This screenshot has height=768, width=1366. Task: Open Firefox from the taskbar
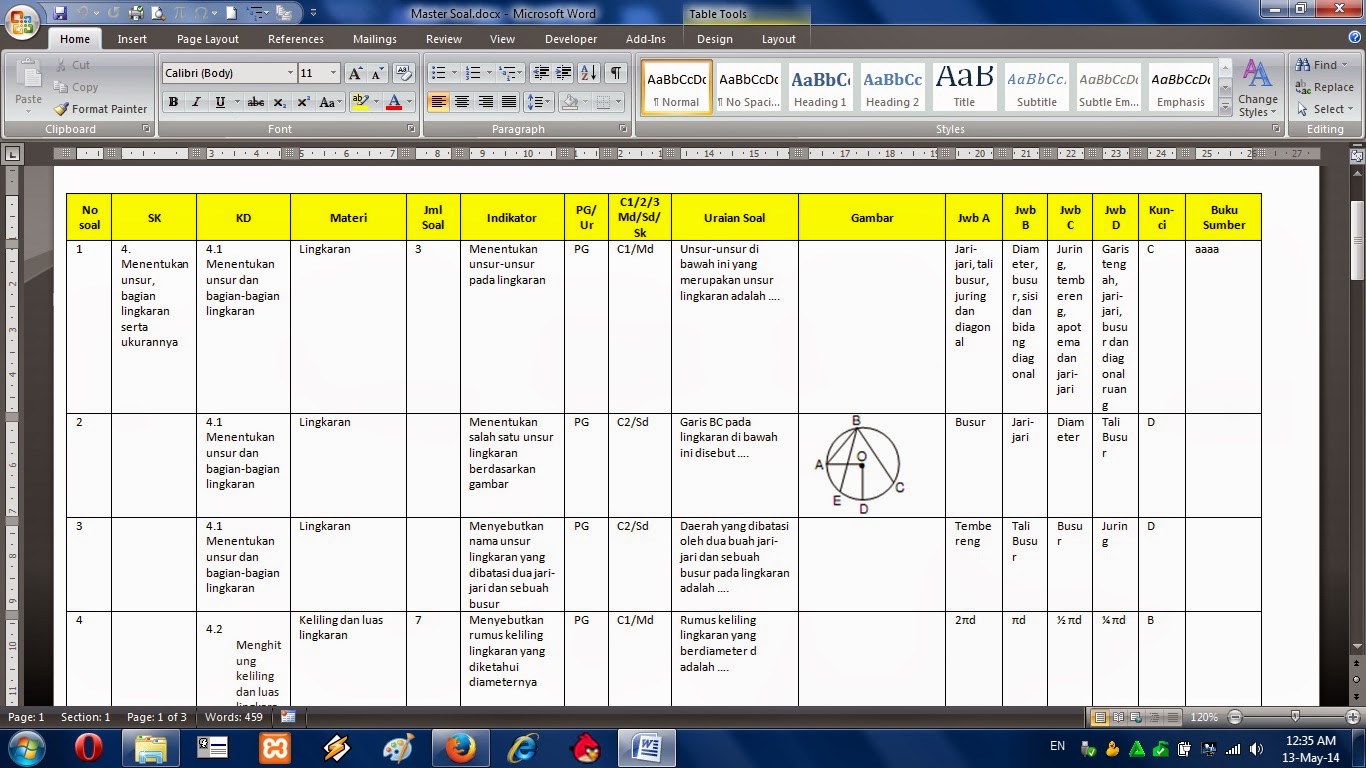pyautogui.click(x=461, y=748)
